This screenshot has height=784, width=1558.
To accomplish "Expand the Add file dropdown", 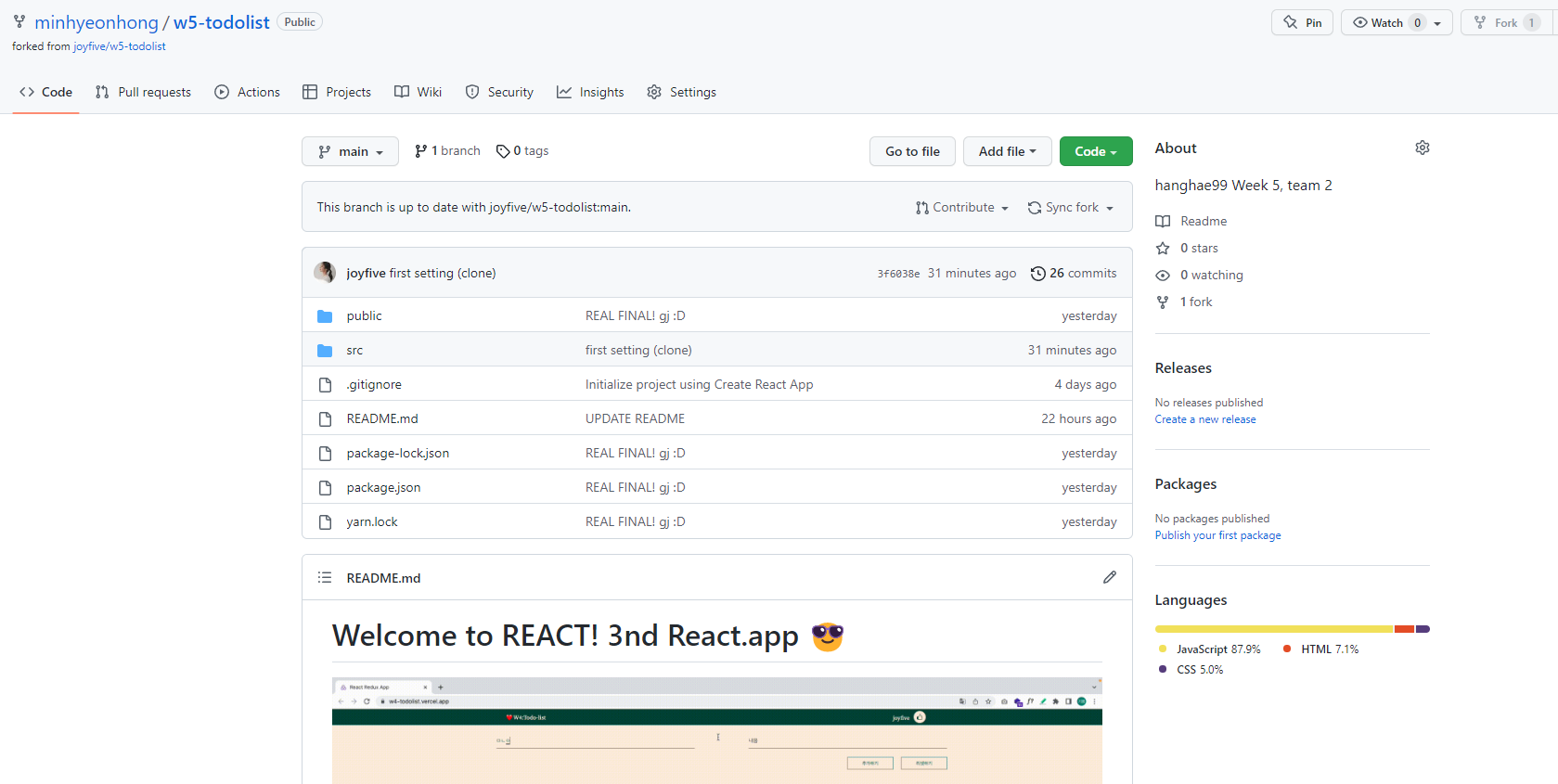I will [x=1007, y=151].
